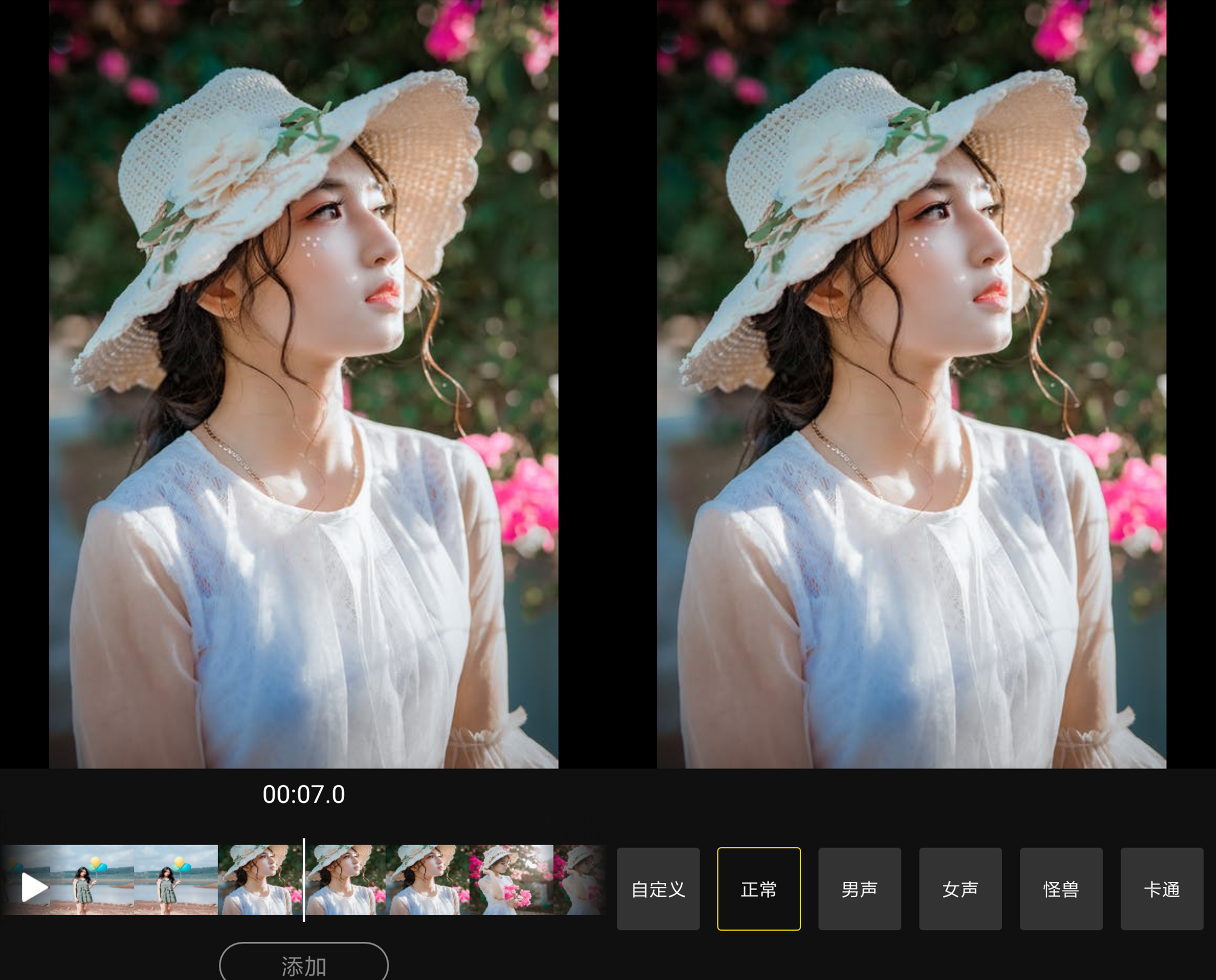Select the 怪兽 voice effect
This screenshot has width=1216, height=980.
(x=1061, y=889)
